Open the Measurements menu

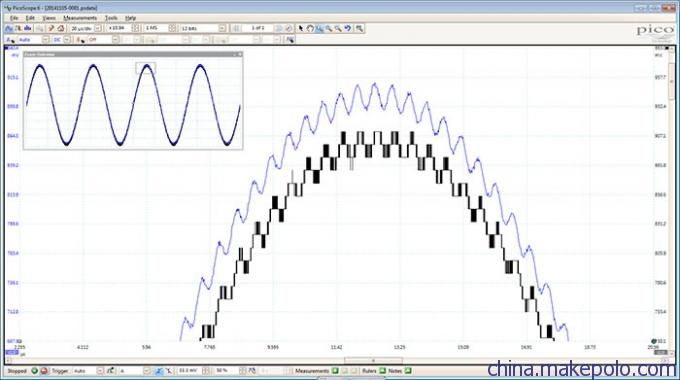[x=80, y=18]
